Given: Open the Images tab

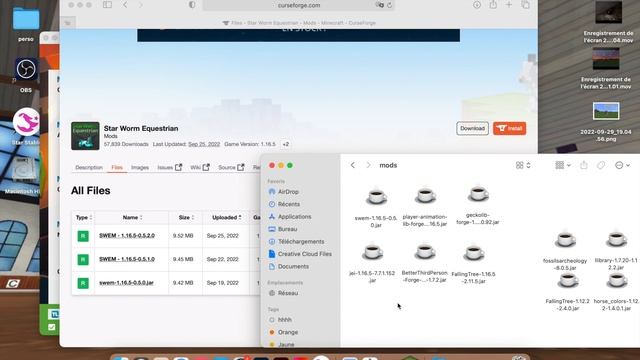Looking at the screenshot, I should [x=140, y=167].
